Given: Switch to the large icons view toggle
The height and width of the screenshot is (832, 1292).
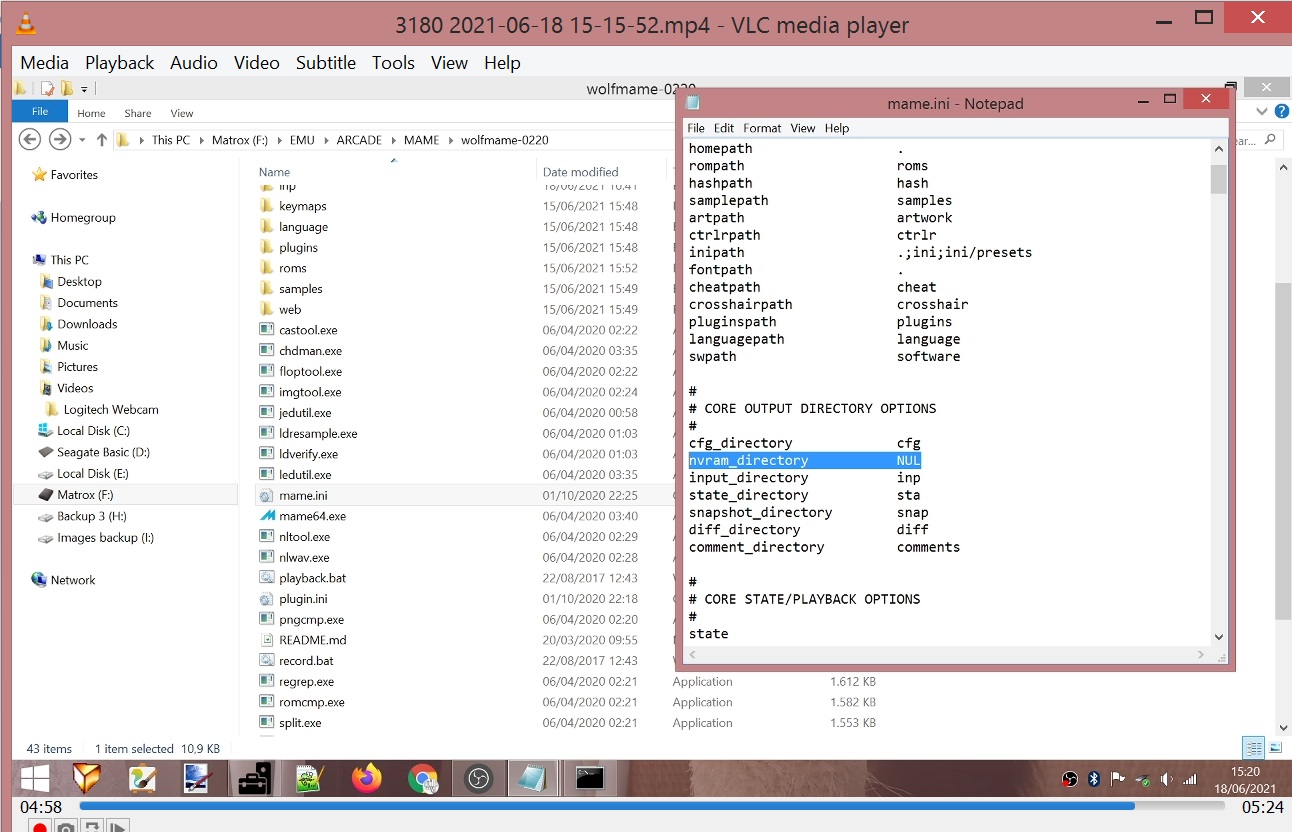Looking at the screenshot, I should coord(1275,748).
